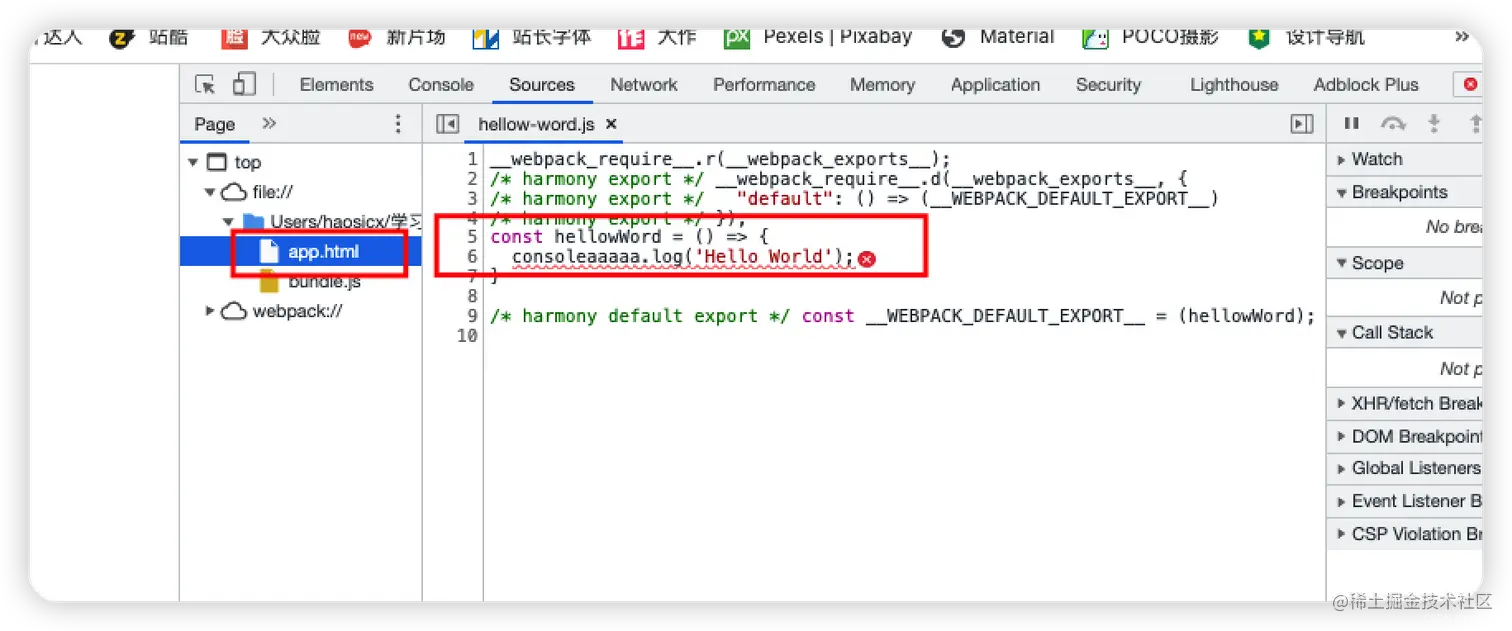
Task: Open the Memory tab
Action: coord(882,85)
